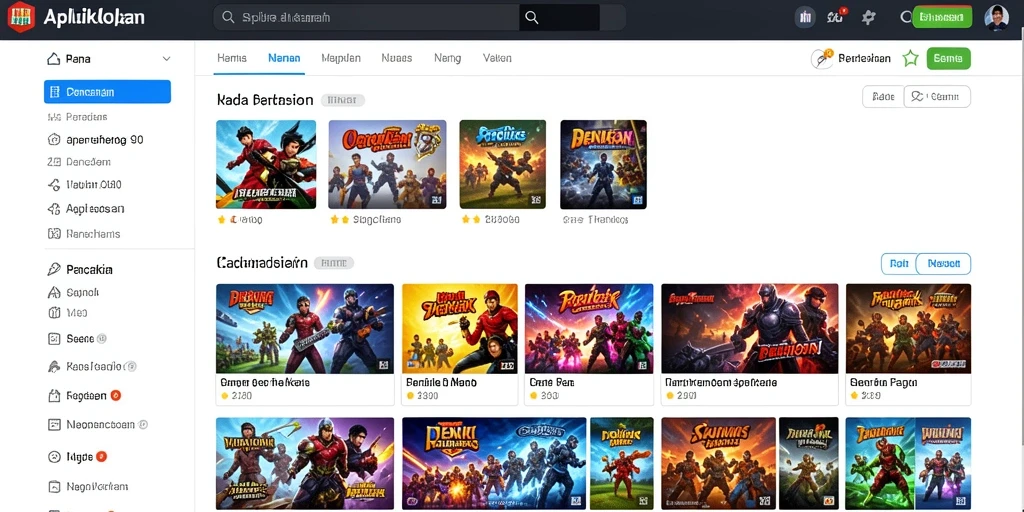This screenshot has height=512, width=1024.
Task: Open the game card priced 2901
Action: point(750,345)
